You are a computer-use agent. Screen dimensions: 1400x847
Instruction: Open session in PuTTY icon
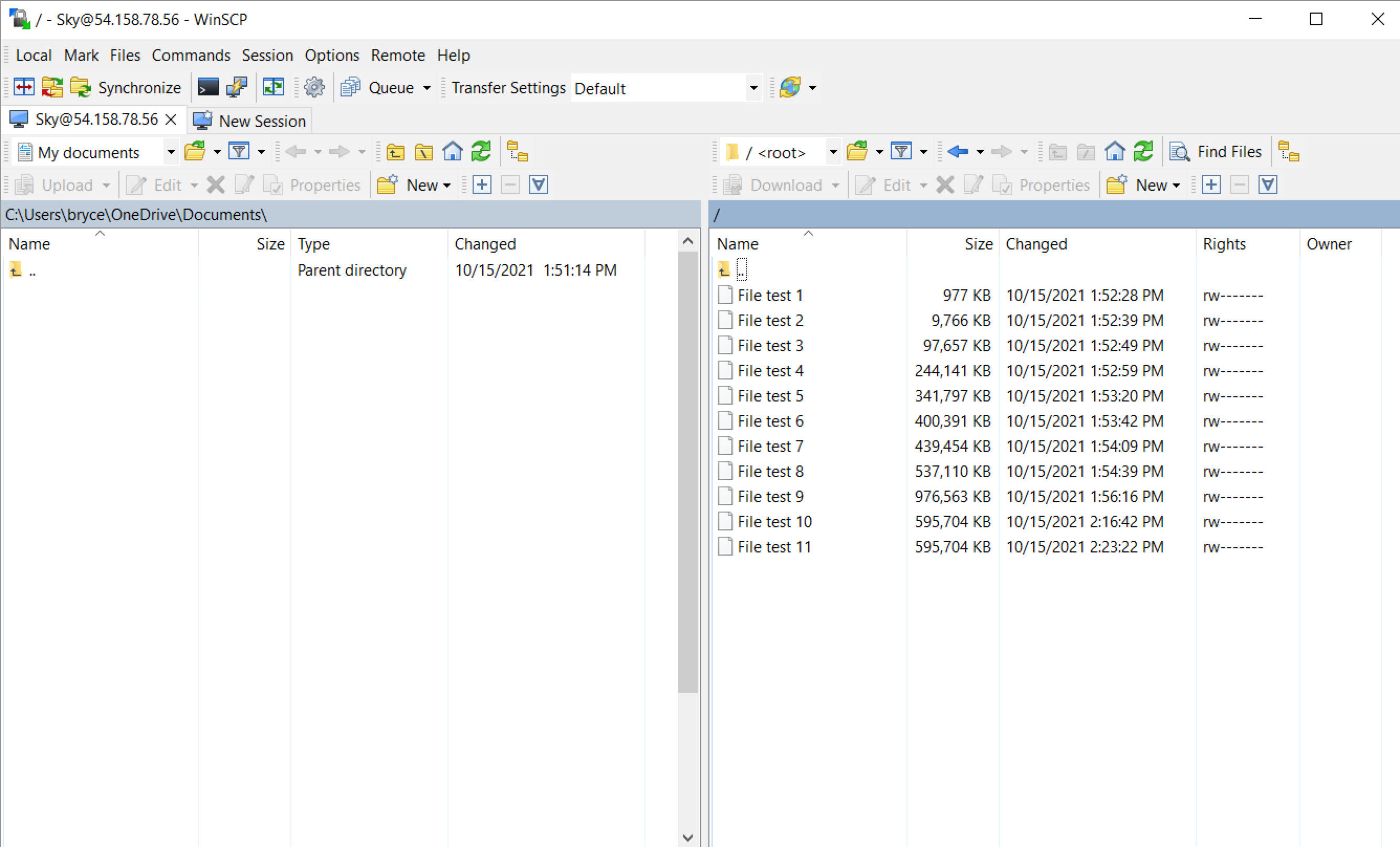(x=236, y=88)
